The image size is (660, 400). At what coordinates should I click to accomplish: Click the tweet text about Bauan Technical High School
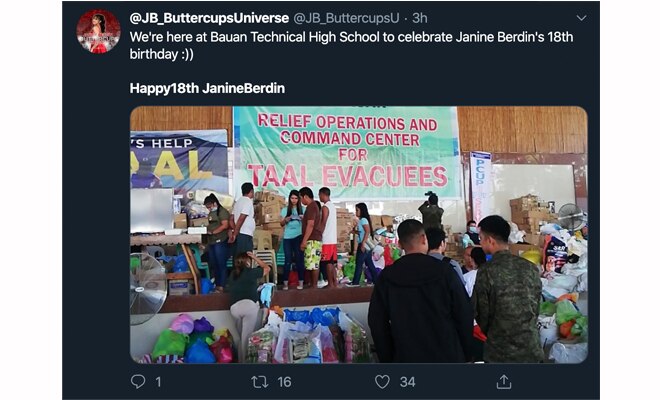click(351, 45)
